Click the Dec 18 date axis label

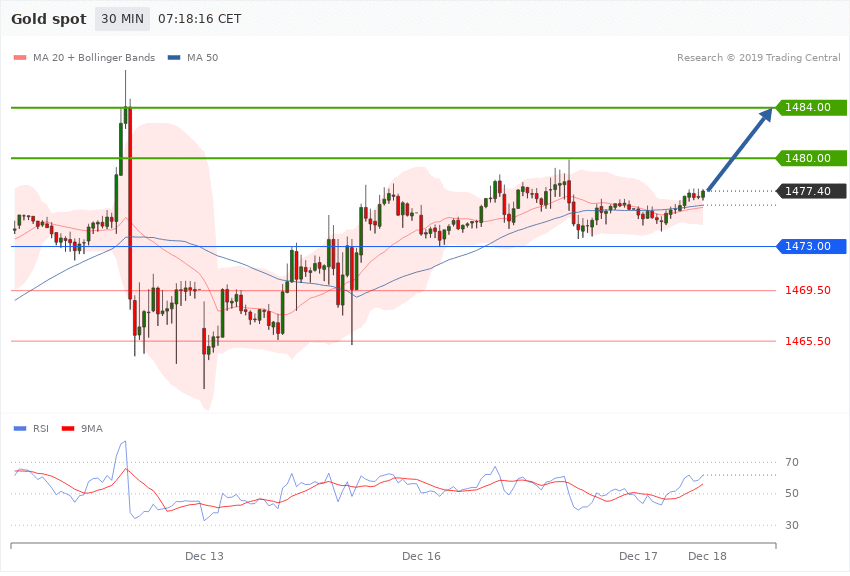(707, 556)
